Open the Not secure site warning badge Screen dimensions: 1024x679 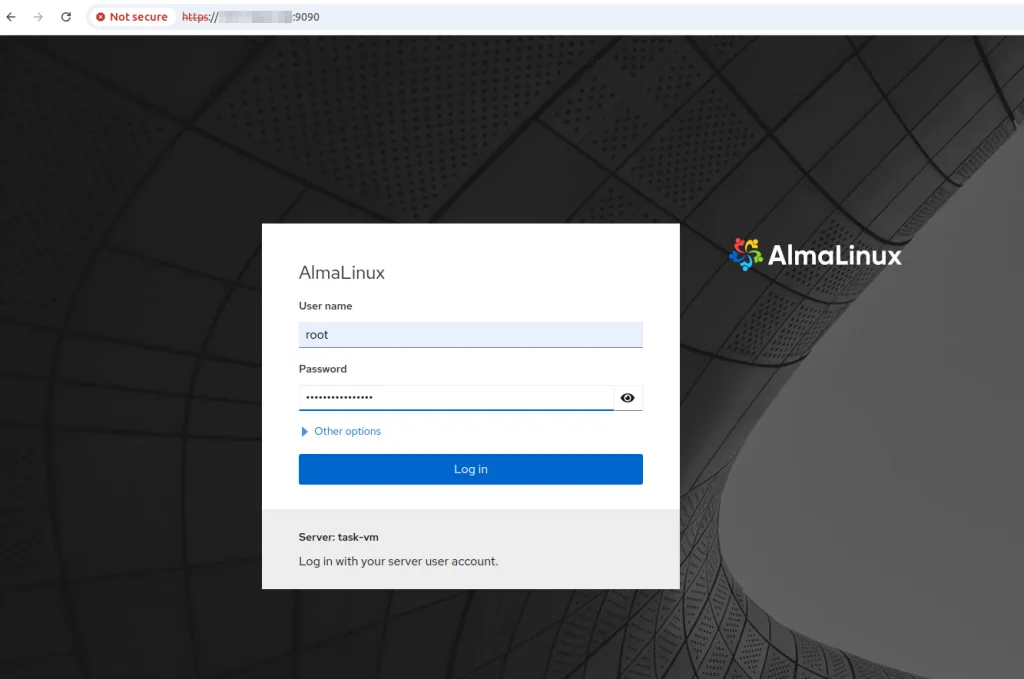click(x=131, y=17)
